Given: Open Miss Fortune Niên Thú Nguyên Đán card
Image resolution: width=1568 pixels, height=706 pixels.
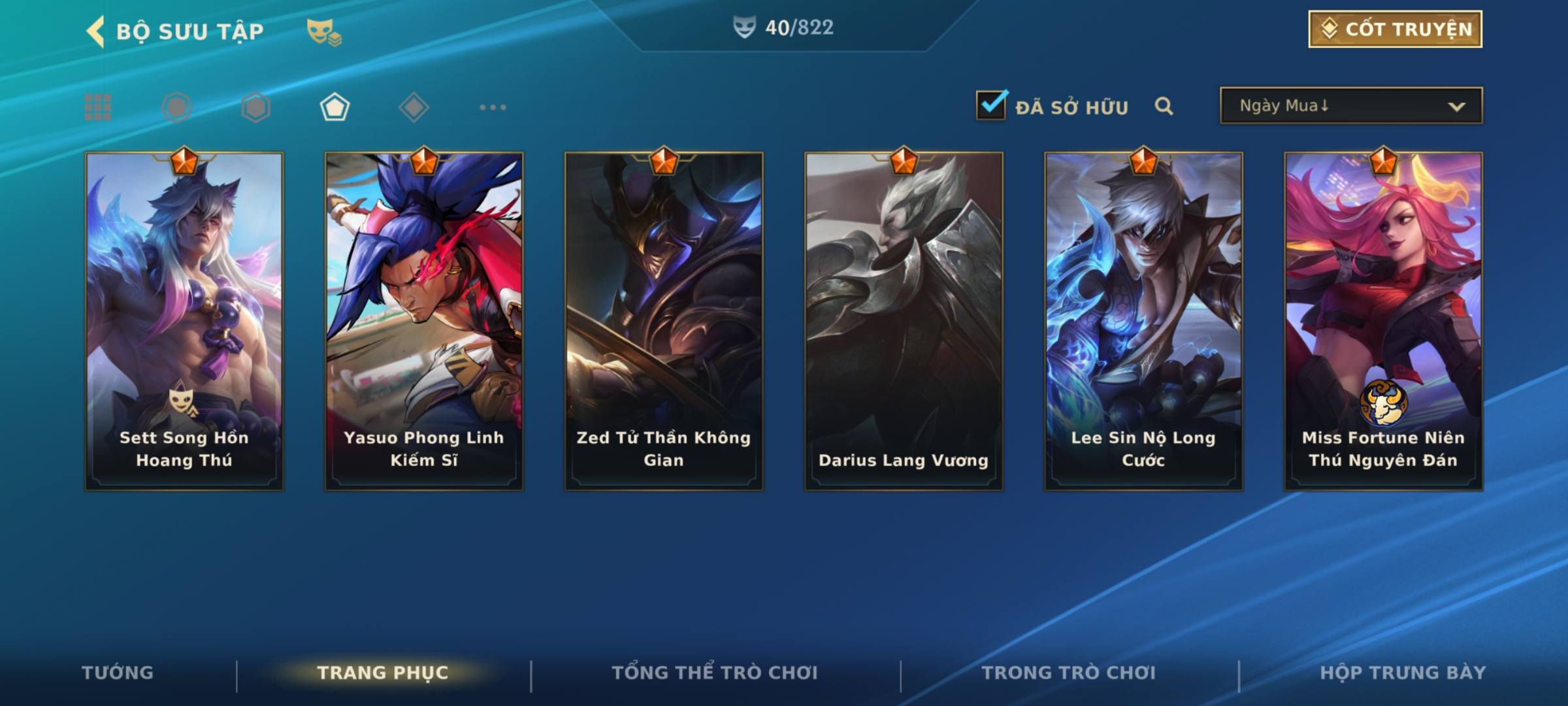Looking at the screenshot, I should coord(1383,321).
